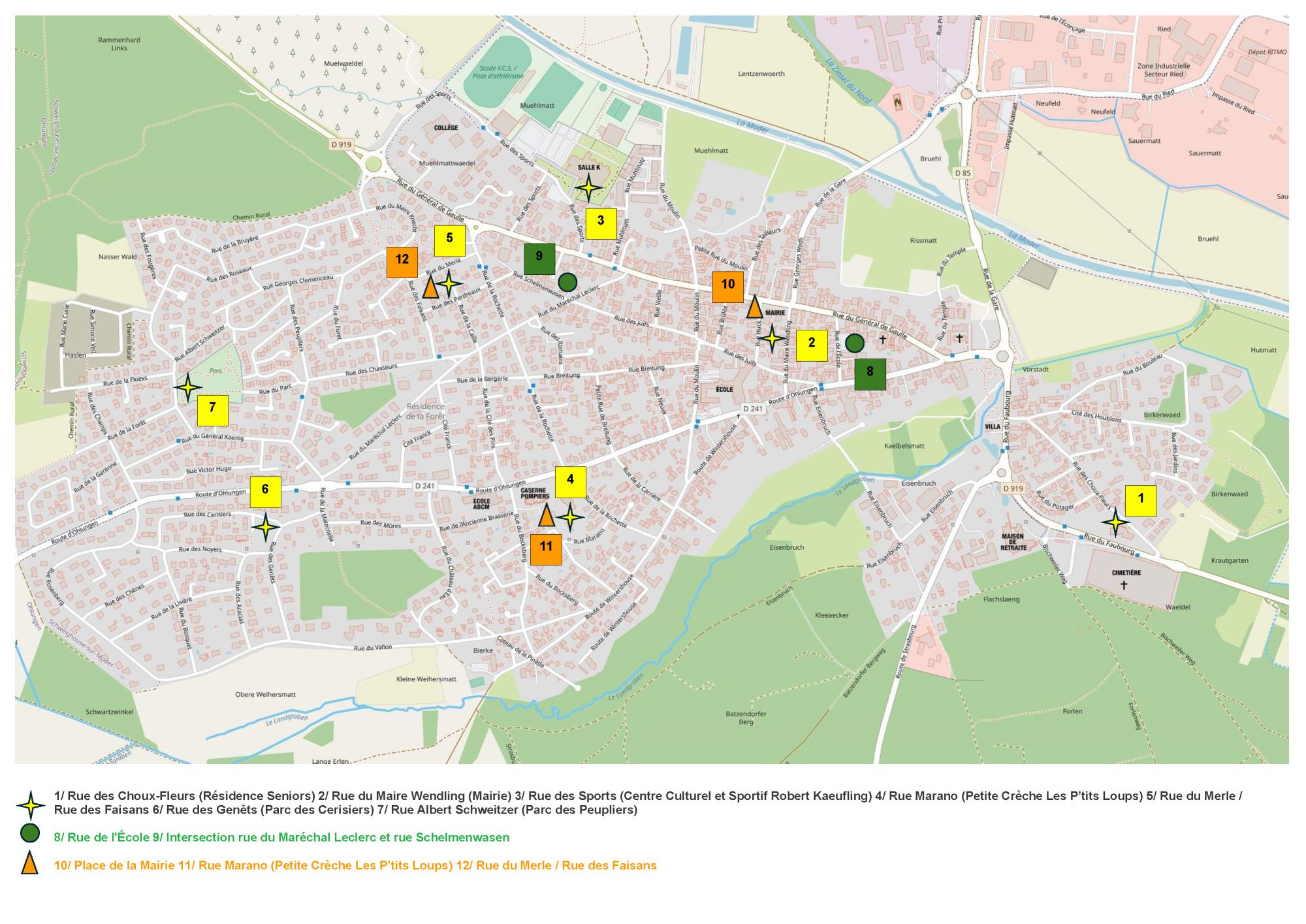
Task: Click the COLLÈGE label on the map
Action: click(x=446, y=128)
